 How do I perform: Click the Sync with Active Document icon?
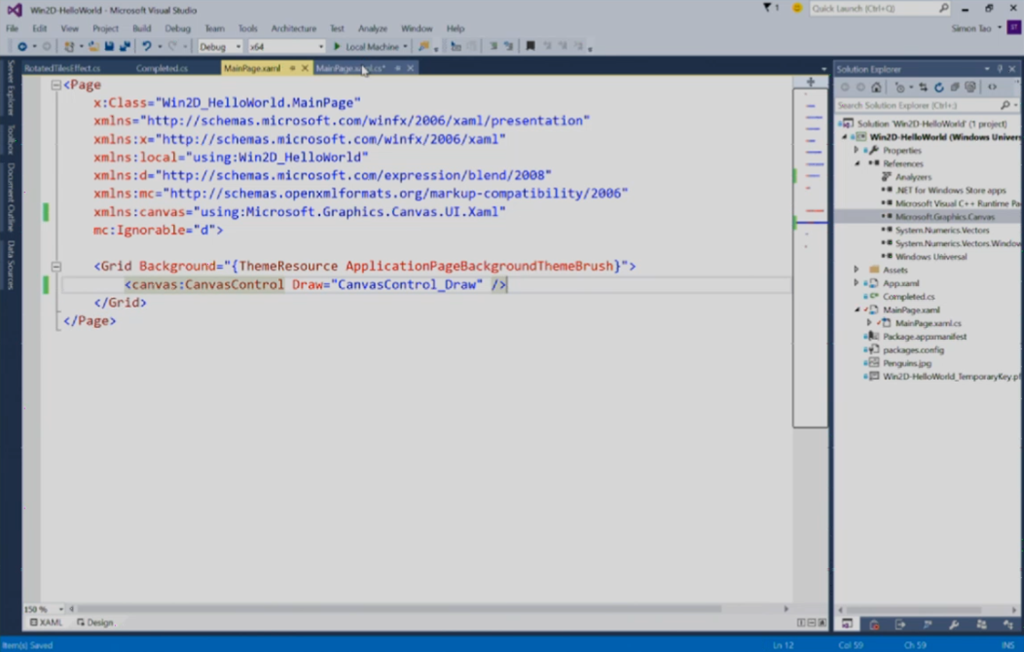tap(923, 87)
